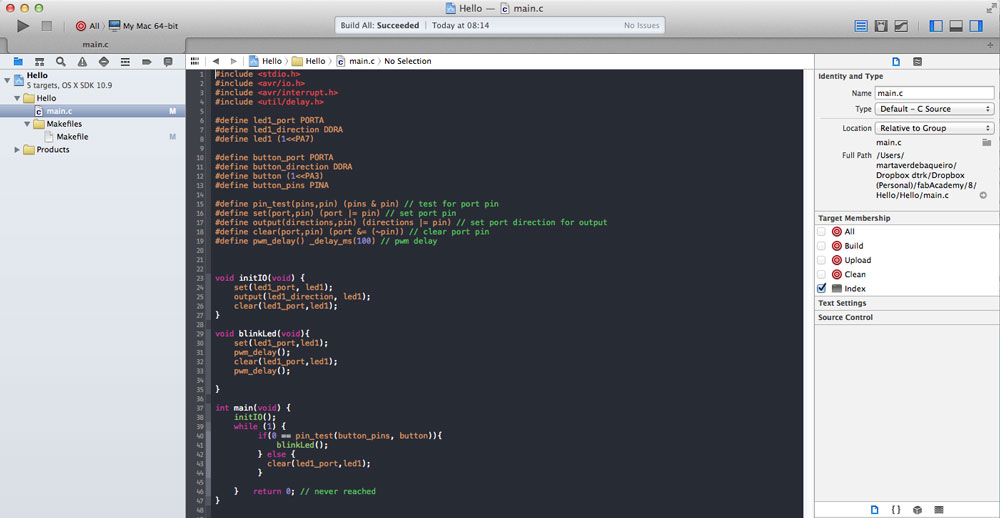Screen dimensions: 1000x518
Task: Open the Type dropdown Default - C Source
Action: [x=934, y=109]
